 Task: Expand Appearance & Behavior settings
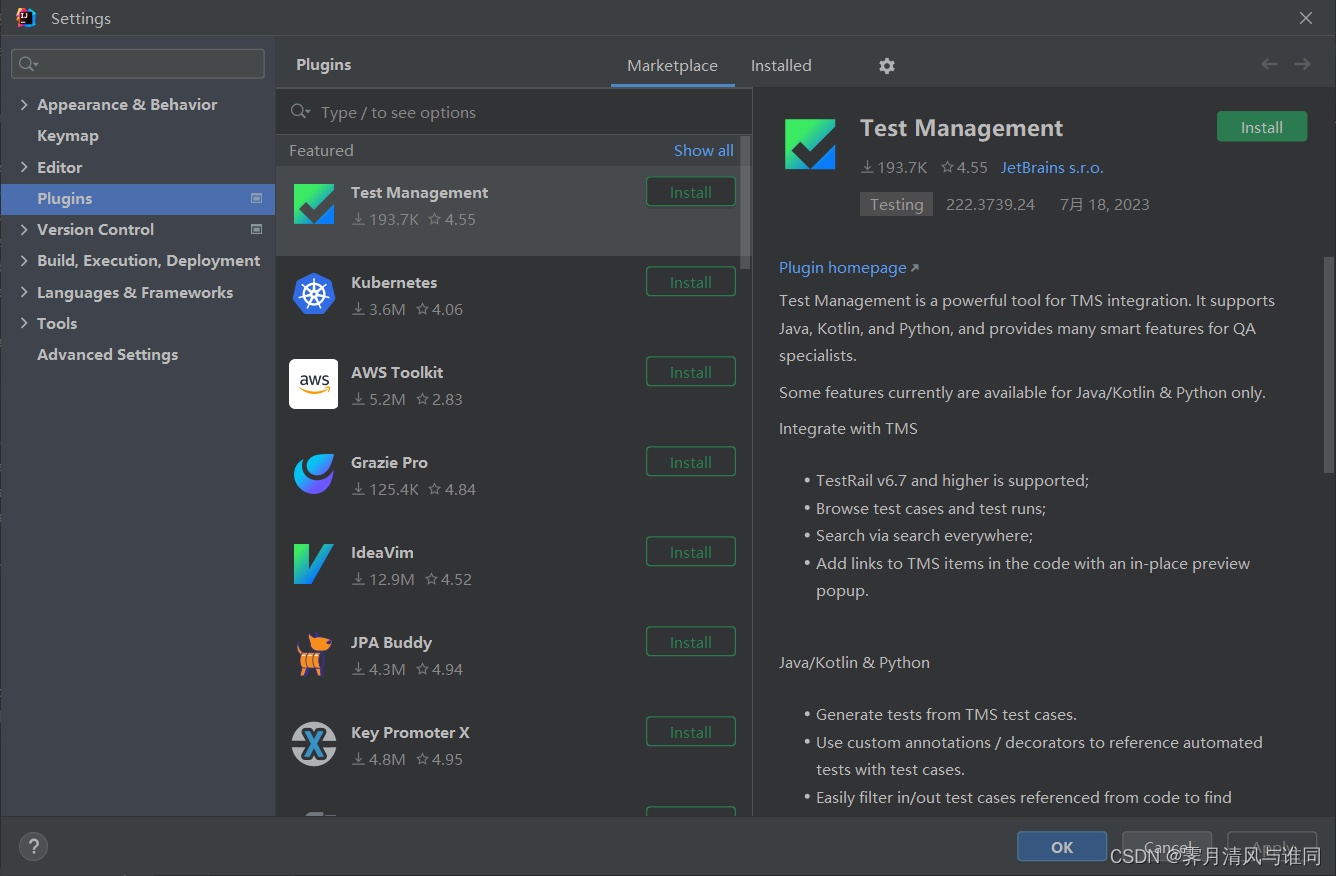24,104
